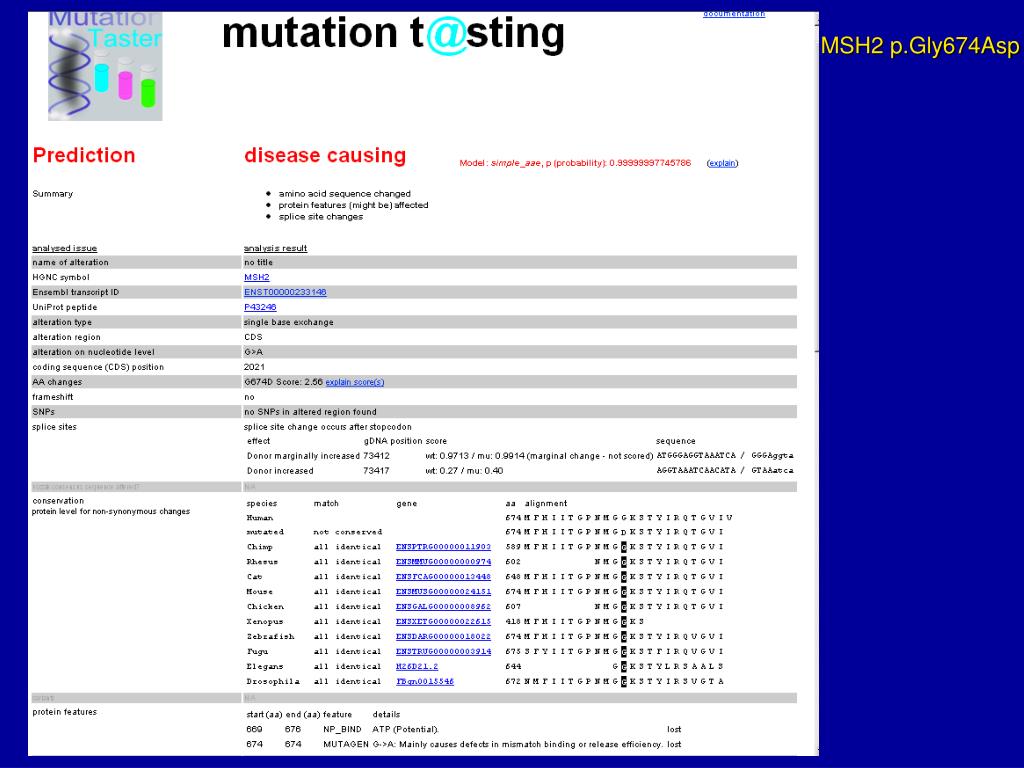This screenshot has height=768, width=1024.
Task: Click the 'frameshift' row label
Action: point(53,398)
